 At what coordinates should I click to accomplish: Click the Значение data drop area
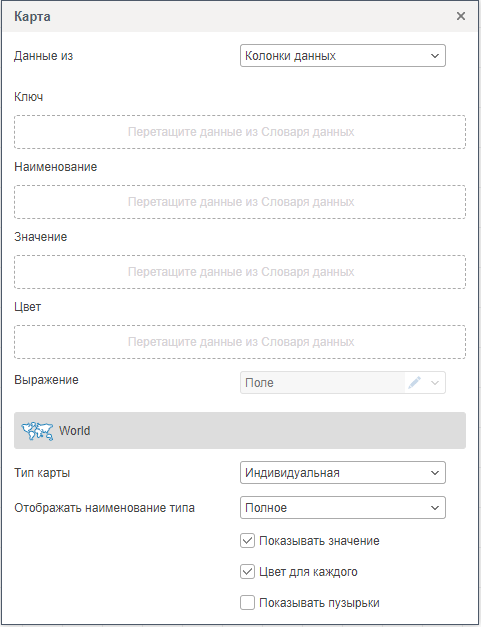pyautogui.click(x=240, y=272)
